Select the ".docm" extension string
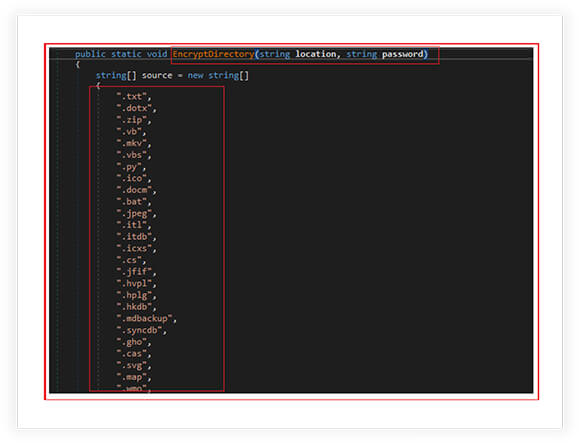 tap(135, 190)
